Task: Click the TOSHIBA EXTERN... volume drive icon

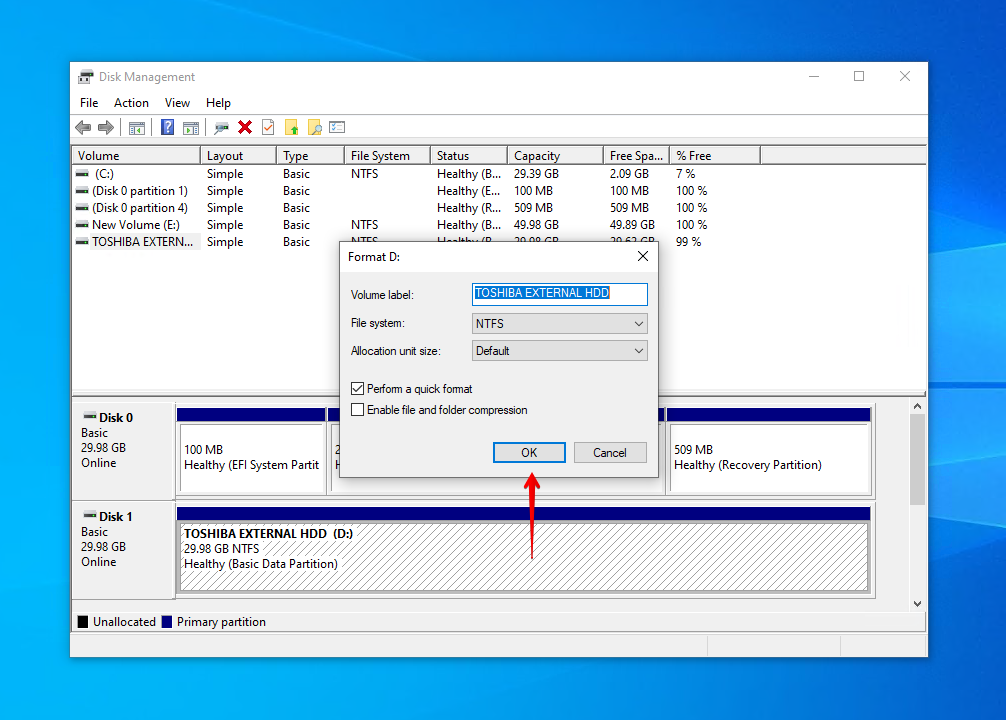Action: (x=82, y=242)
